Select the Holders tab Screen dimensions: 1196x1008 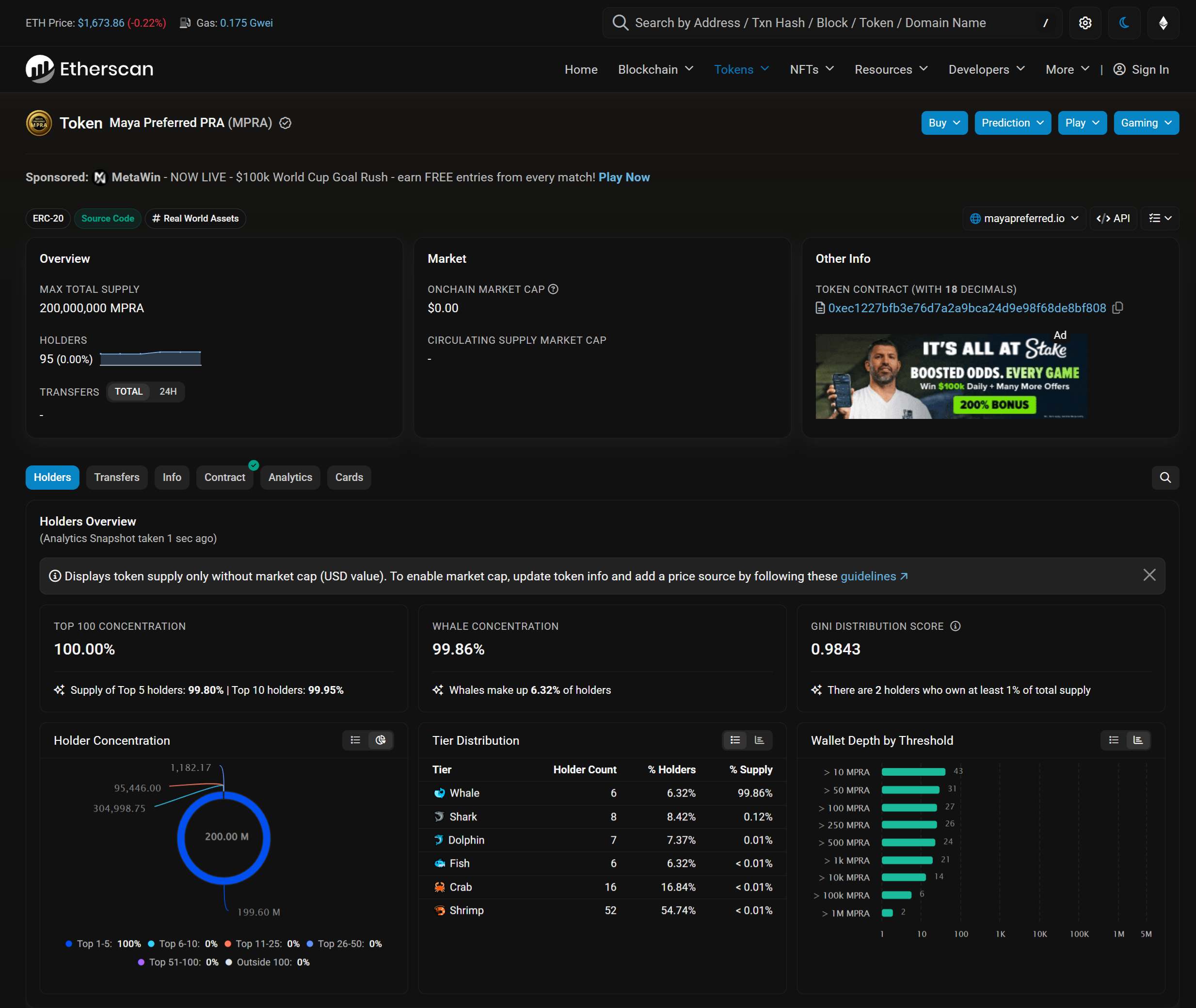click(x=52, y=478)
